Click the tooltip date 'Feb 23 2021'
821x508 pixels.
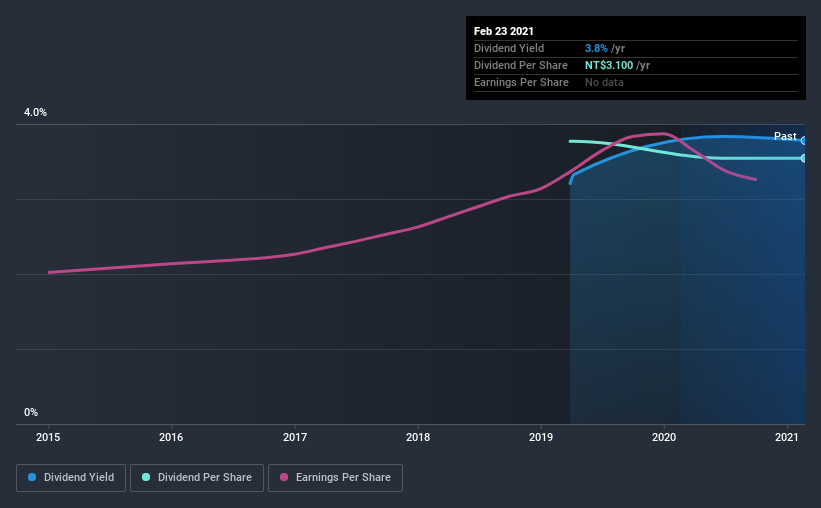pyautogui.click(x=504, y=31)
